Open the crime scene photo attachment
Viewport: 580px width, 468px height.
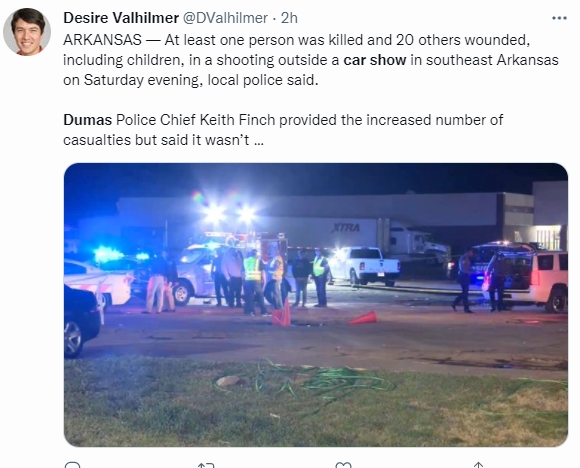pyautogui.click(x=316, y=305)
